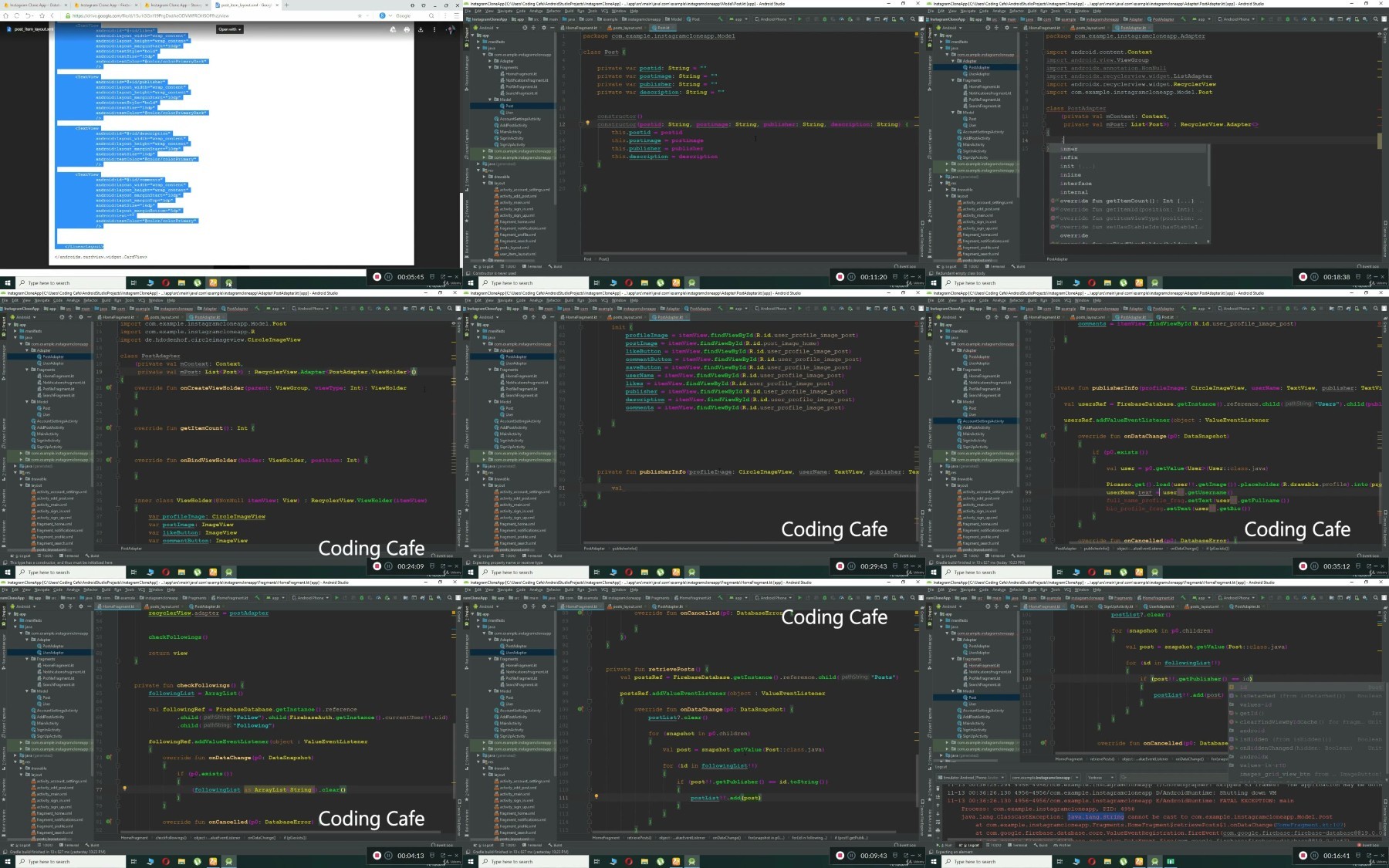Screen dimensions: 1389x868
Task: Click the Windows Start button in 00:05:45 frame
Action: click(x=8, y=282)
